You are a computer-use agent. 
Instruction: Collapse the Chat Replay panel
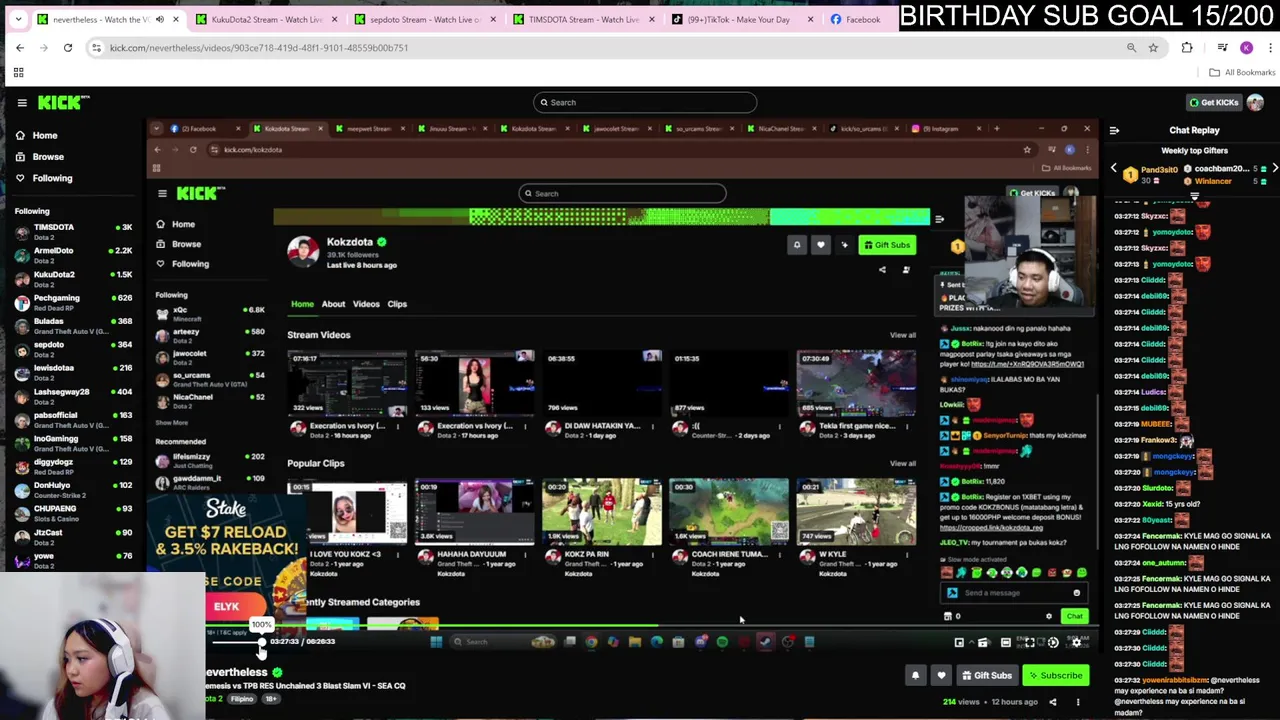pyautogui.click(x=1114, y=130)
